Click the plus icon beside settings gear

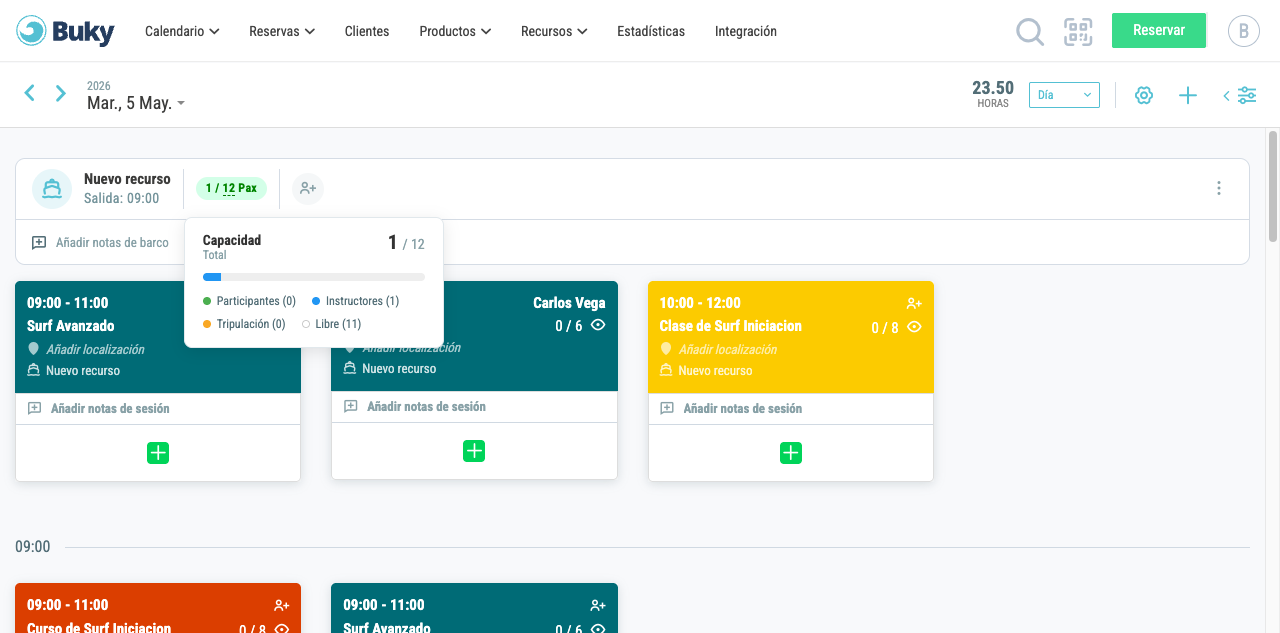coord(1187,95)
